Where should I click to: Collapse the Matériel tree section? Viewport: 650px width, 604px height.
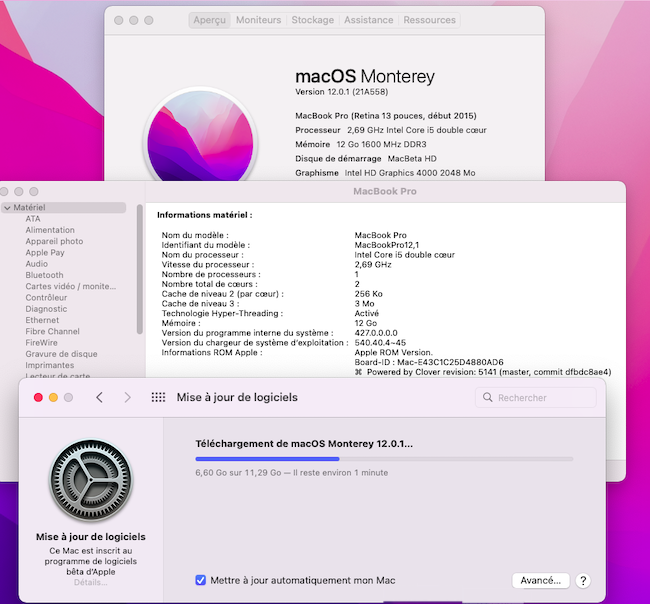point(7,208)
